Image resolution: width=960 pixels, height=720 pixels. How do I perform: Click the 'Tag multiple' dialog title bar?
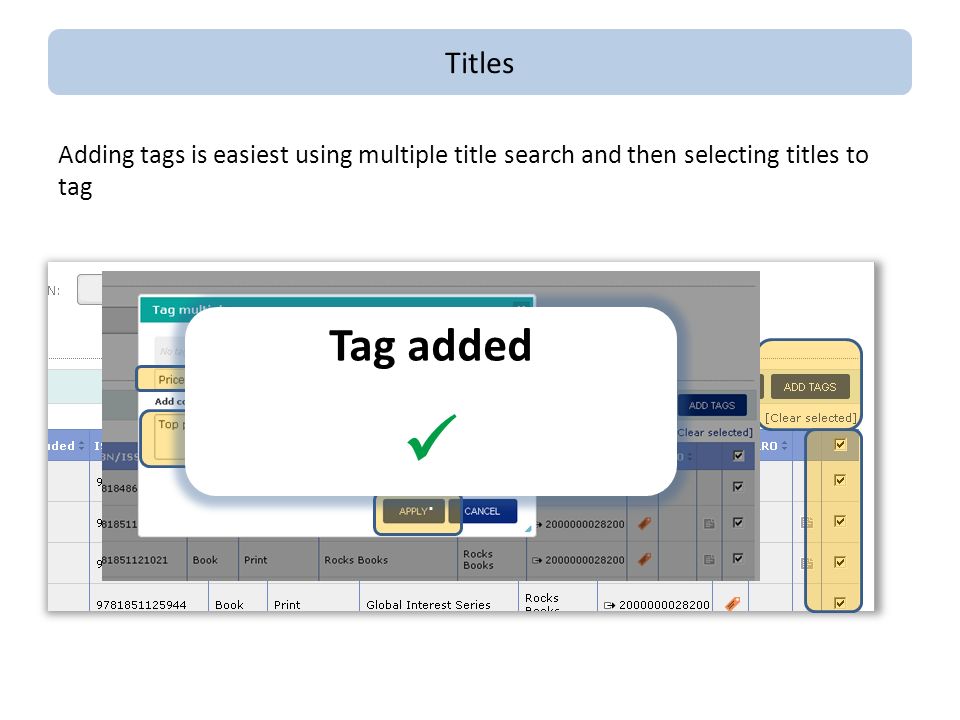336,309
